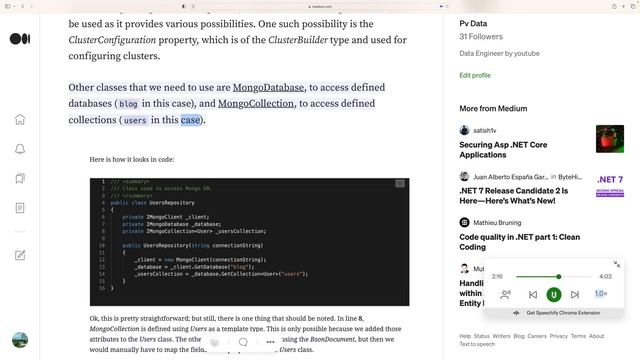The image size is (640, 360).
Task: Skip back to previous sentence in player
Action: point(533,294)
